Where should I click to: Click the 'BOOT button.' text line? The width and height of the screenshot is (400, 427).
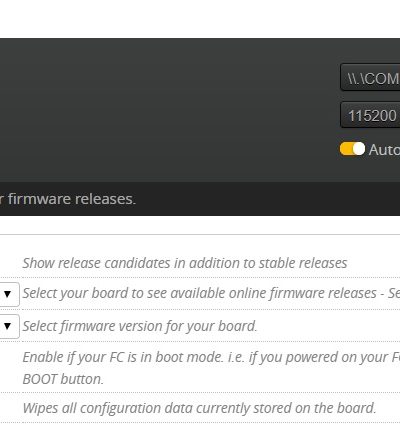[x=63, y=379]
